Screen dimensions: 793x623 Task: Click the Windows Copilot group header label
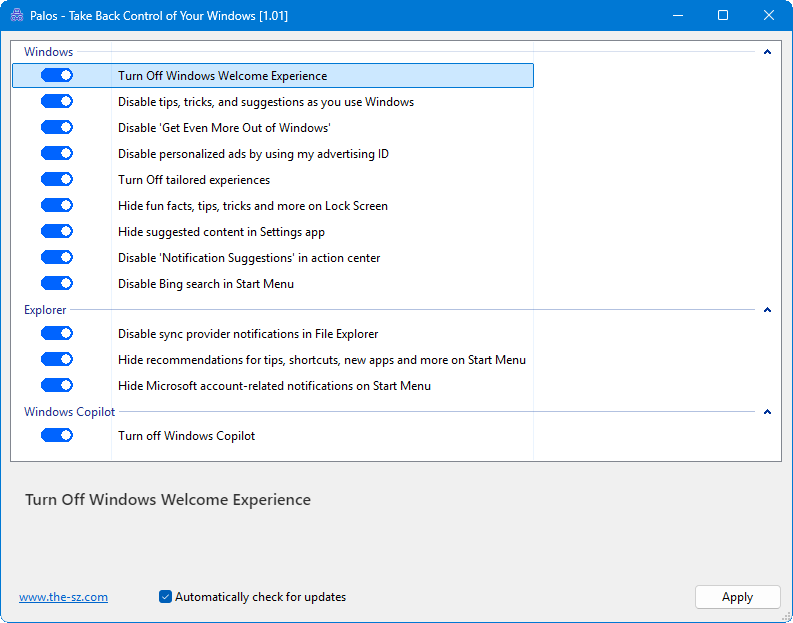[x=69, y=412]
